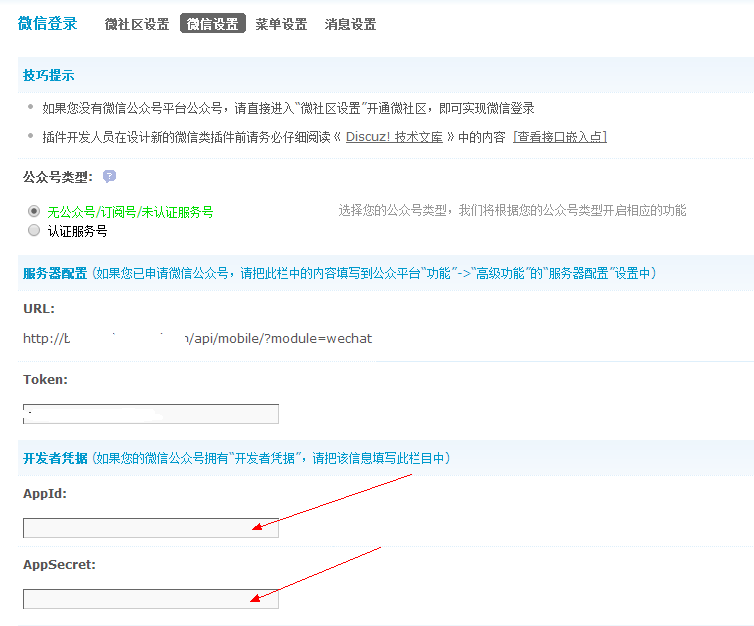
Task: Click the AppId: label
Action: 45,493
